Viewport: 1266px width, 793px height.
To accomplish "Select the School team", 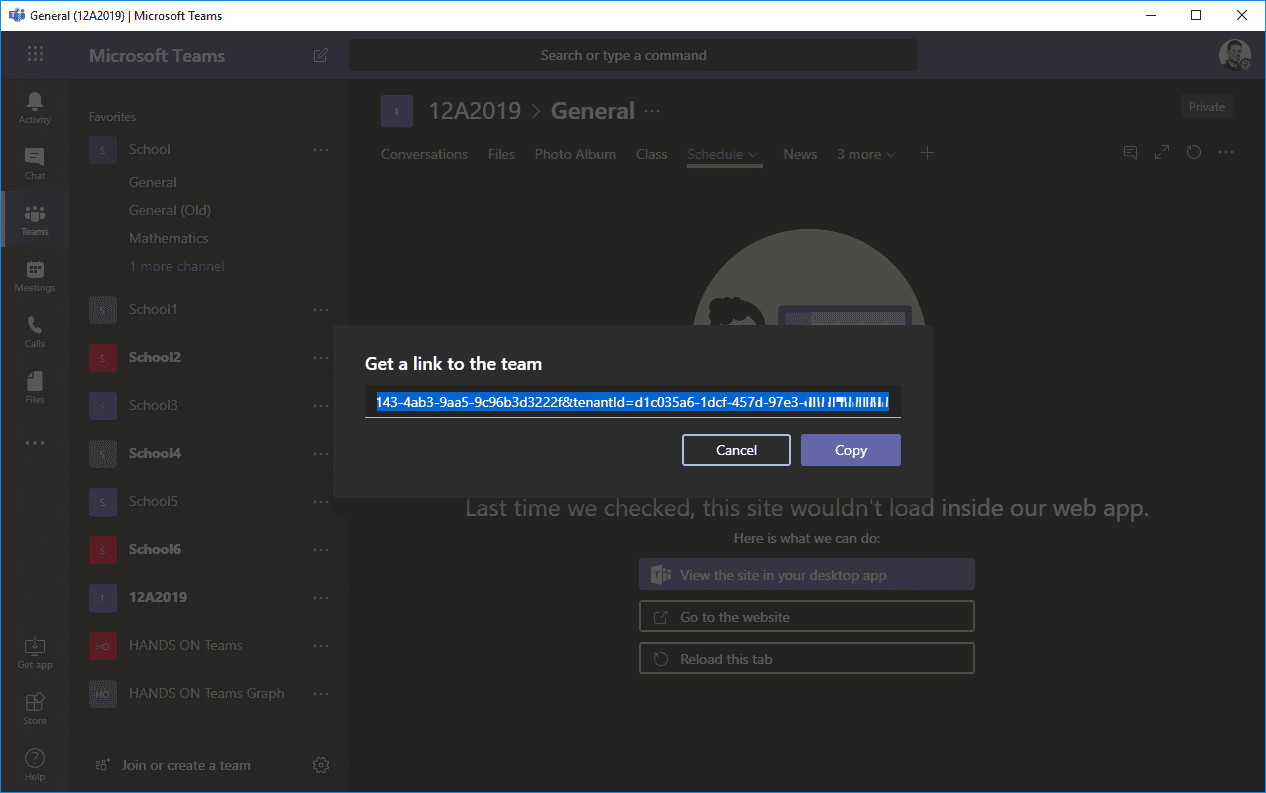I will (x=150, y=149).
